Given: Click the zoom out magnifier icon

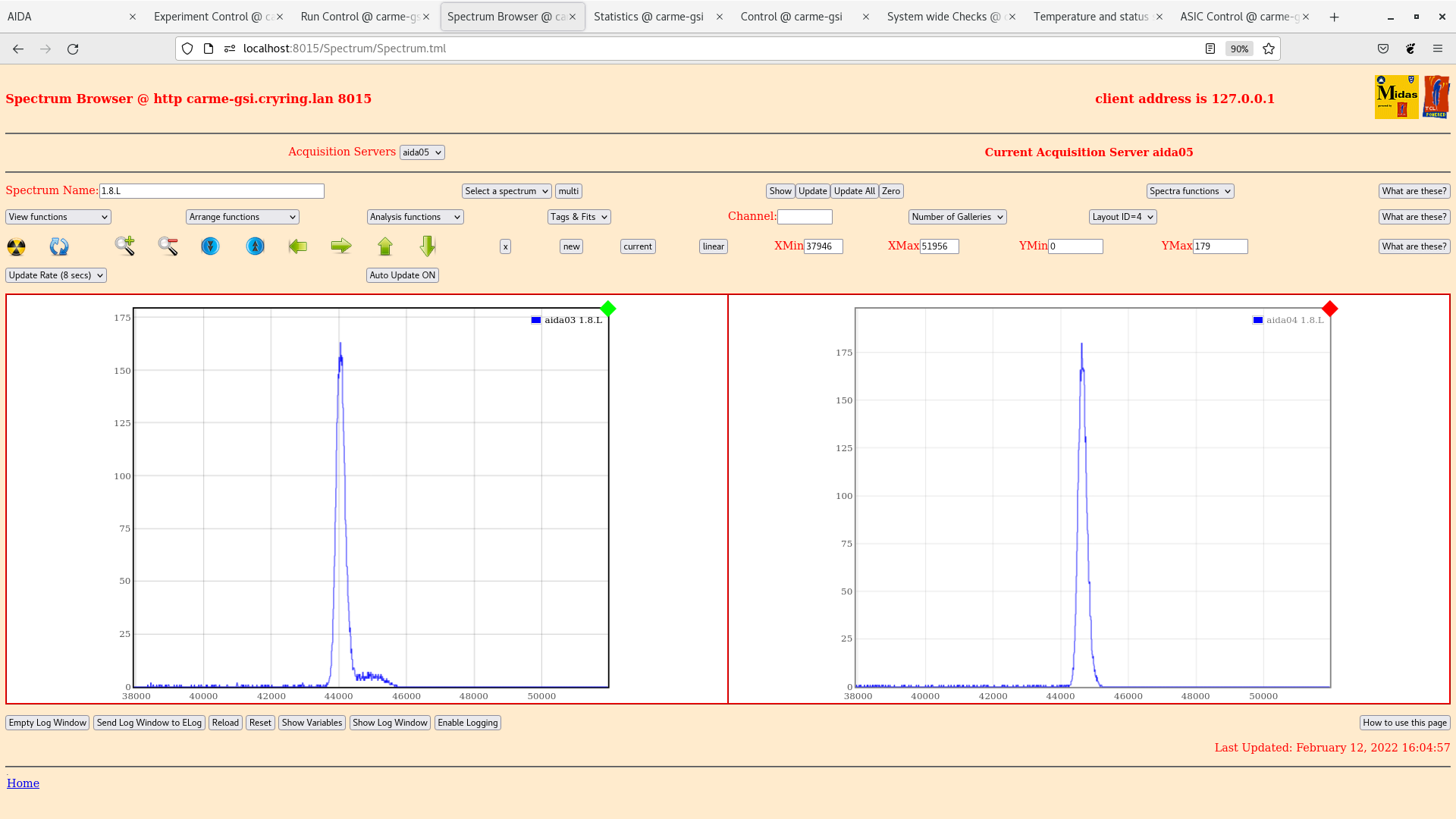Looking at the screenshot, I should coord(168,246).
